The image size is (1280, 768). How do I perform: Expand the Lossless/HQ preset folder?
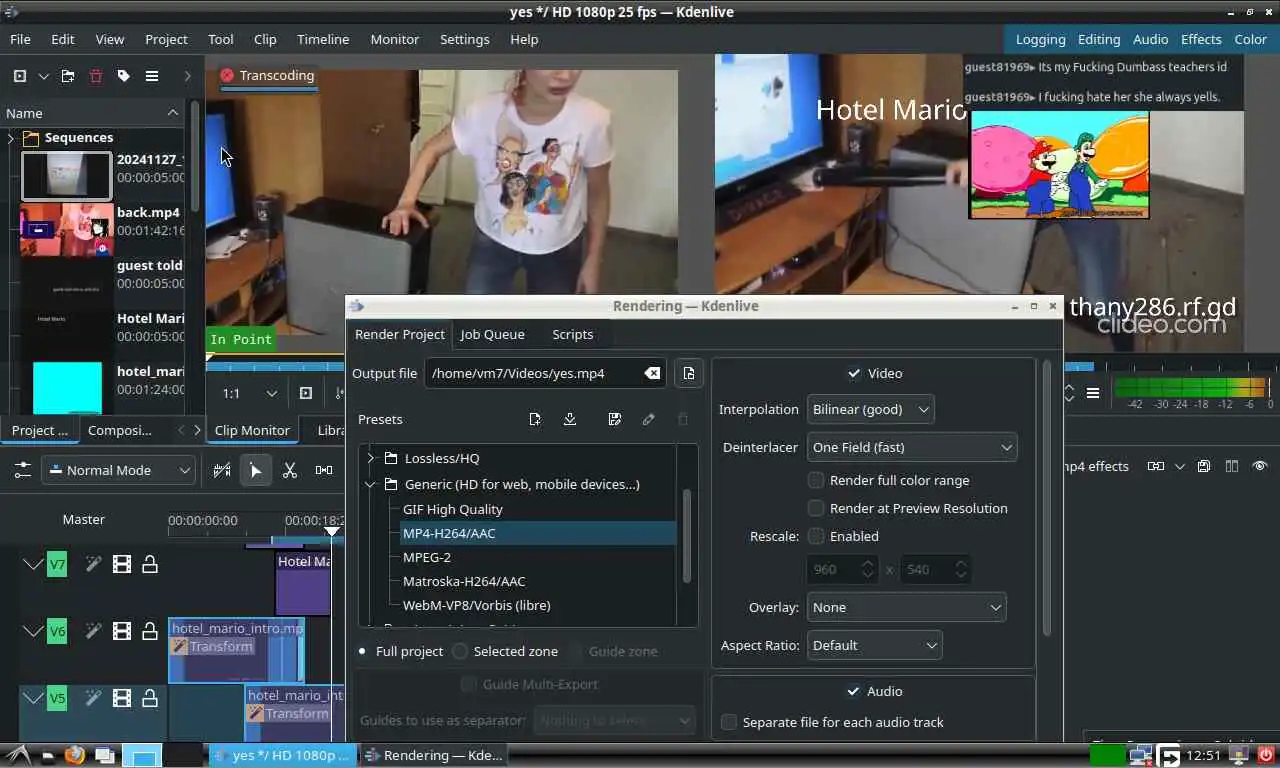click(x=371, y=458)
